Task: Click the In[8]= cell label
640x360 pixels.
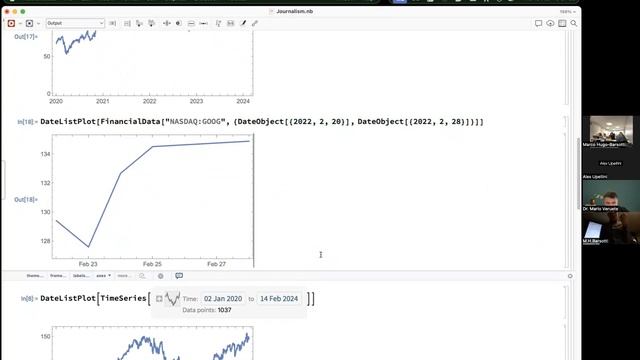Action: 29,299
